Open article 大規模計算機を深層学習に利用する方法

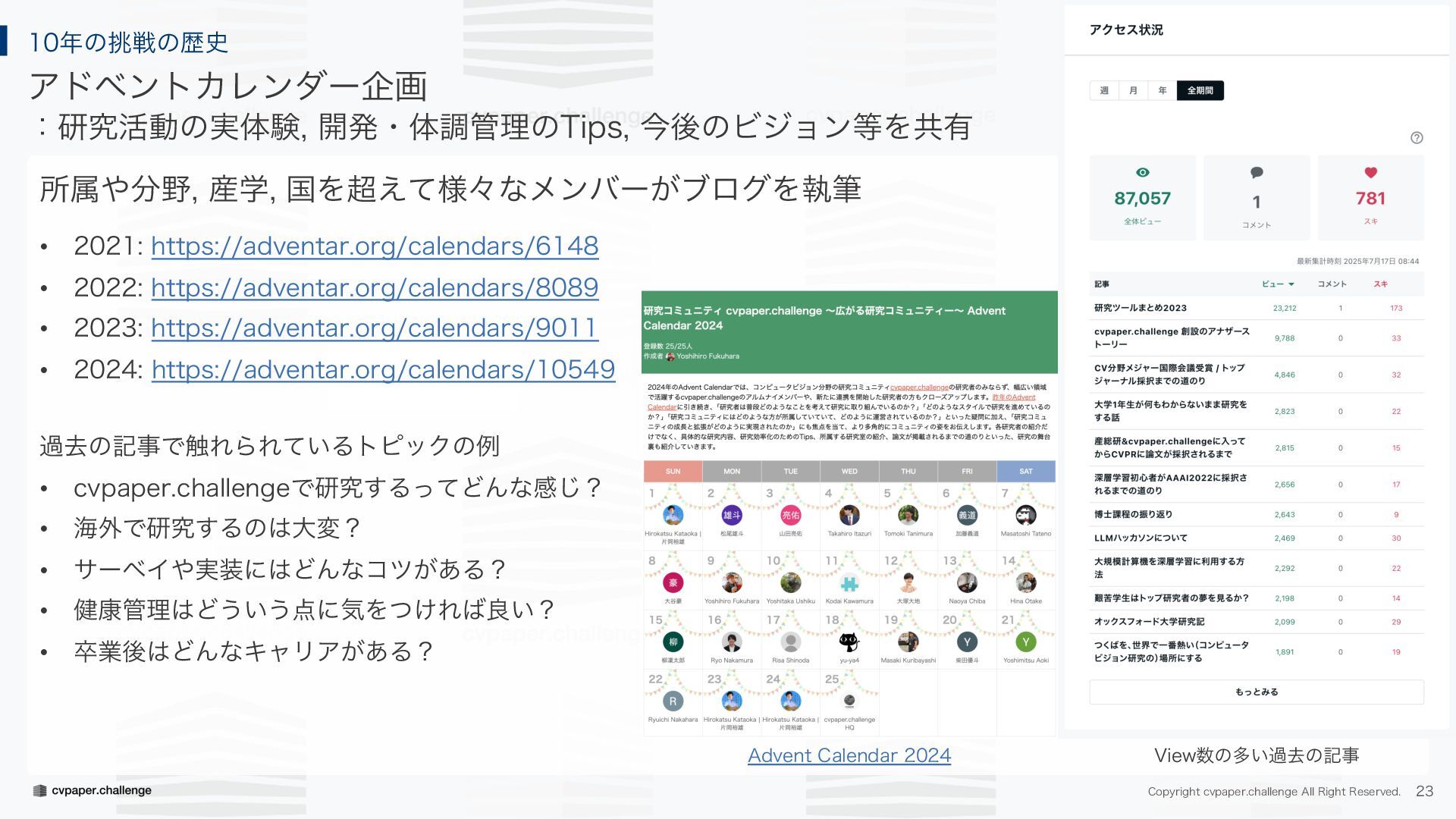[1169, 568]
